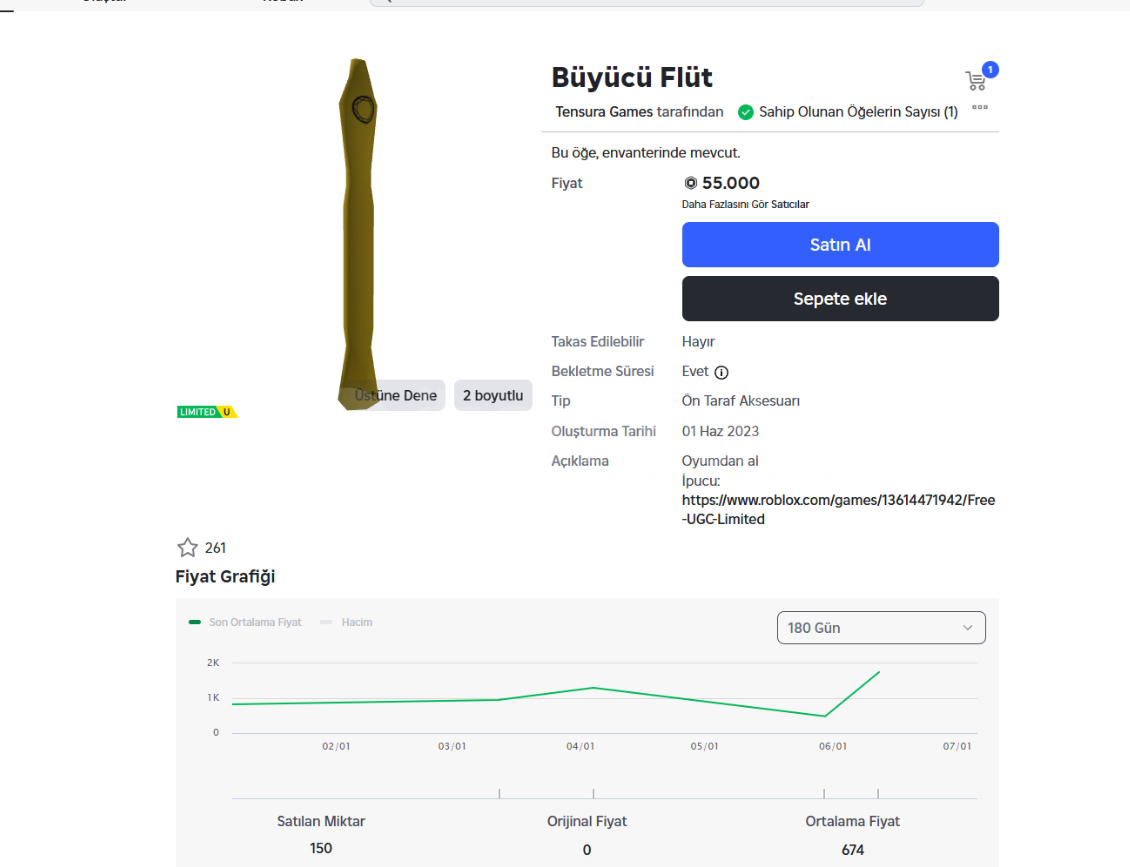1130x867 pixels.
Task: Click the cart badge showing 1
Action: [x=990, y=69]
